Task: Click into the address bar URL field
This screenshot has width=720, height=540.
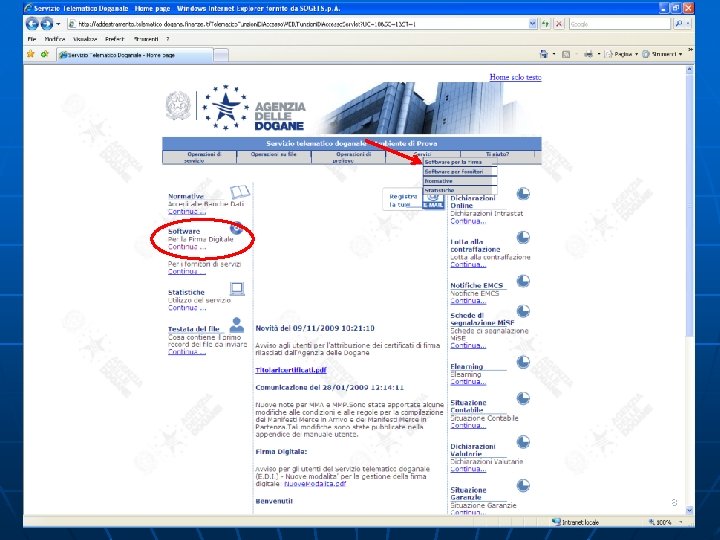Action: (298, 24)
